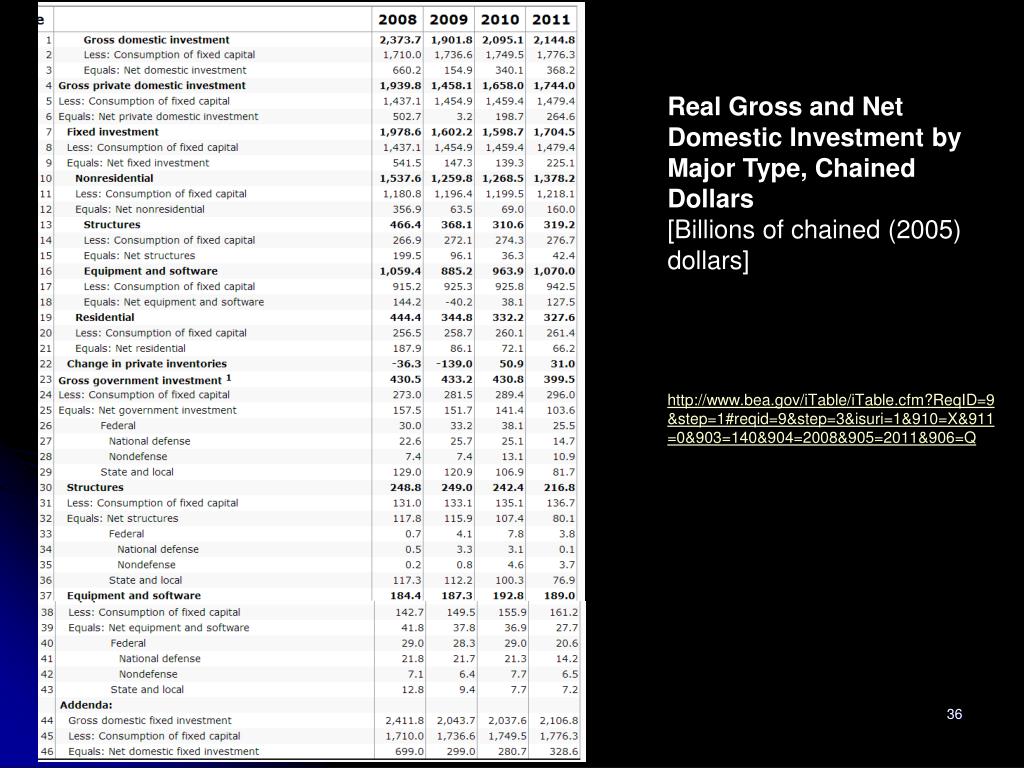This screenshot has width=1024, height=768.
Task: Select the Equals: Net residential label
Action: [130, 349]
